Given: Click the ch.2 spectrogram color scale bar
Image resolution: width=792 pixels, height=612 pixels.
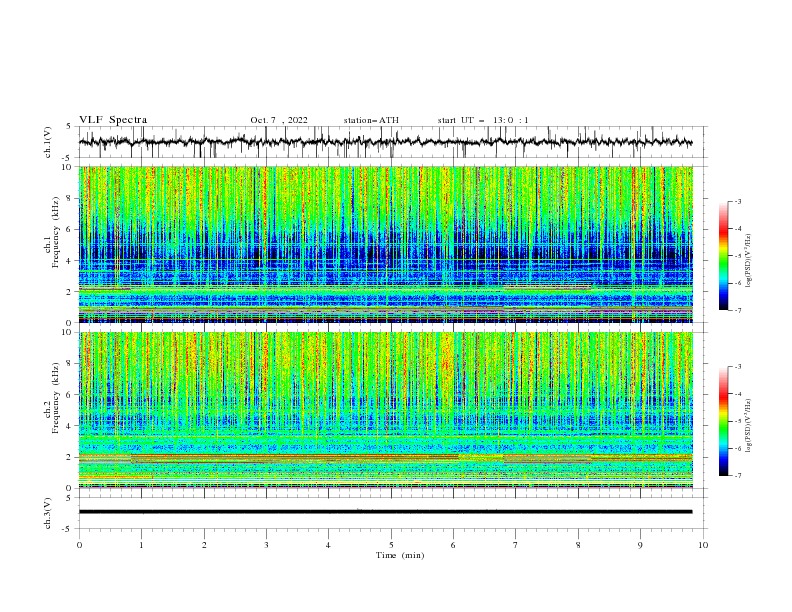Looking at the screenshot, I should 723,421.
